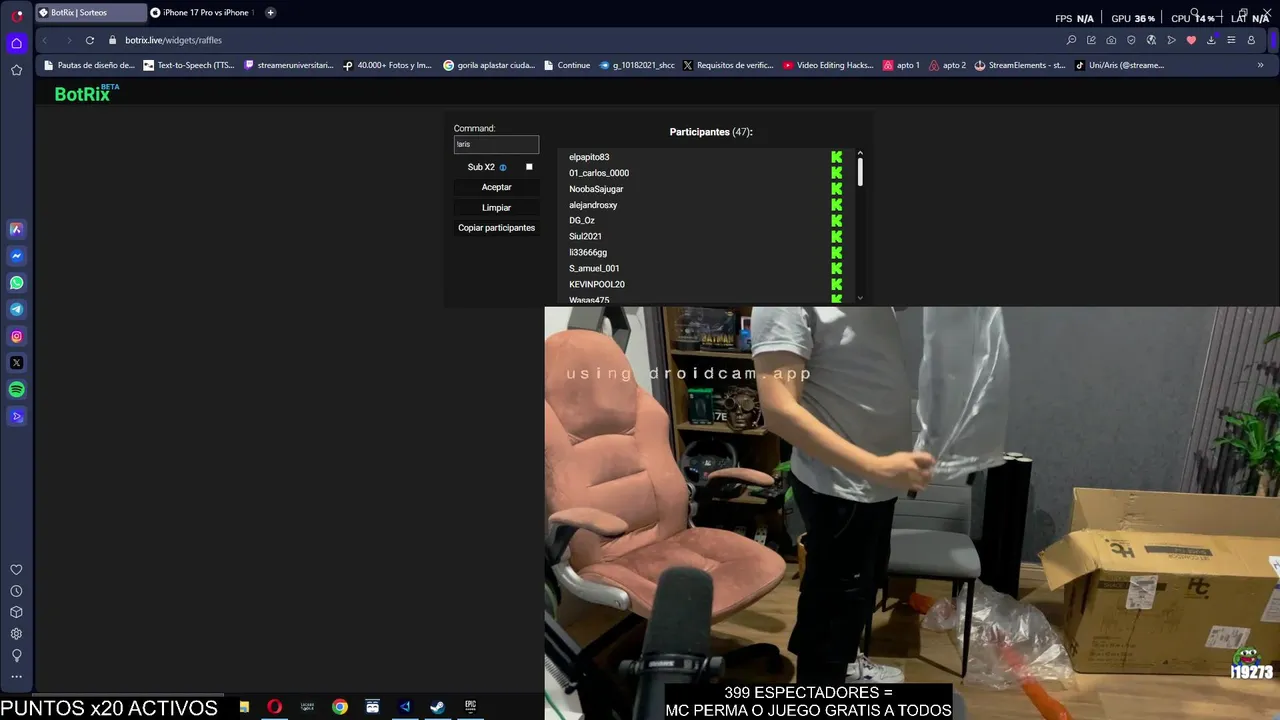Open a new browser tab

tap(270, 13)
